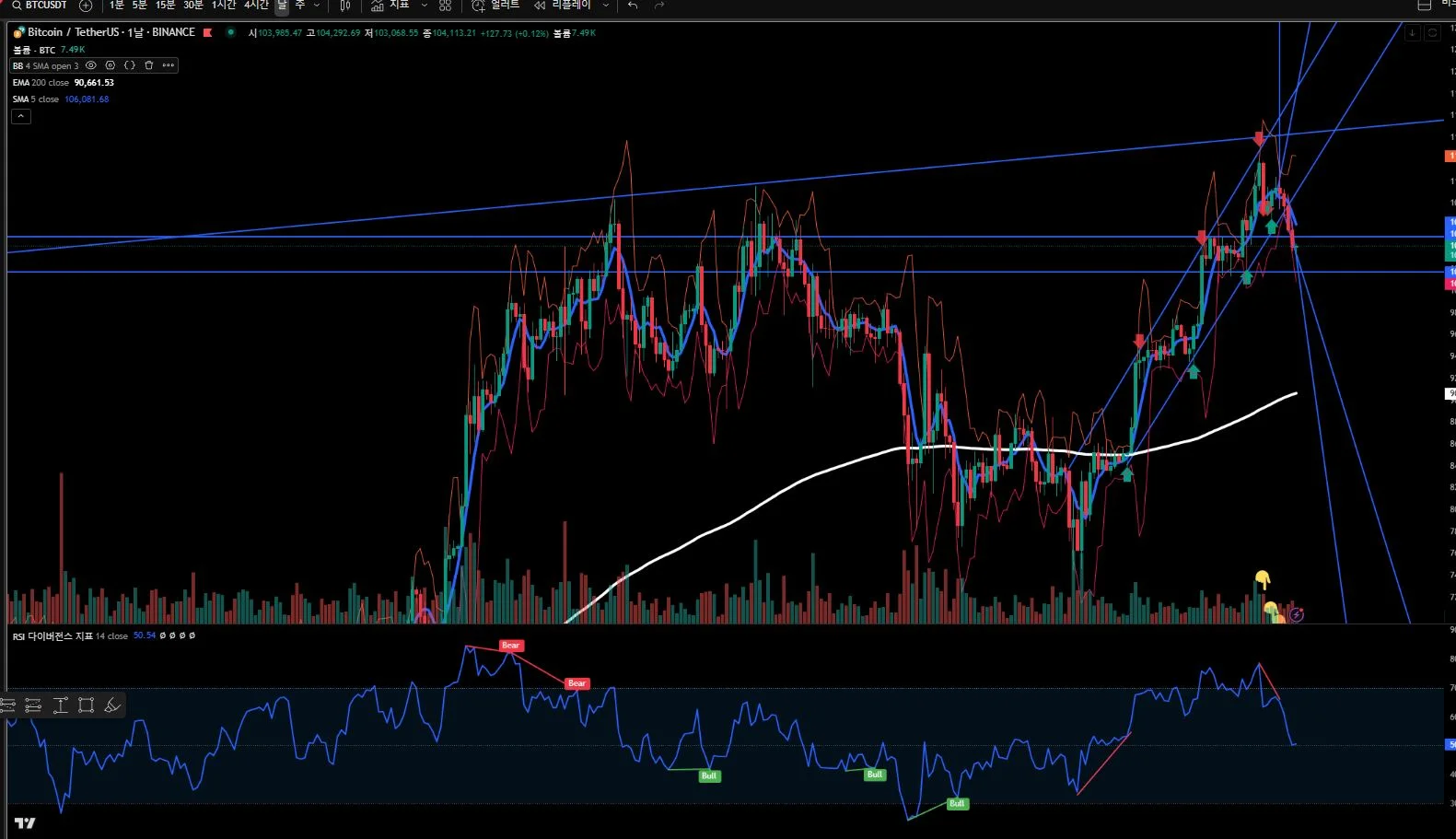Click the high price value 104,292.69
The image size is (1456, 839).
pyautogui.click(x=337, y=33)
